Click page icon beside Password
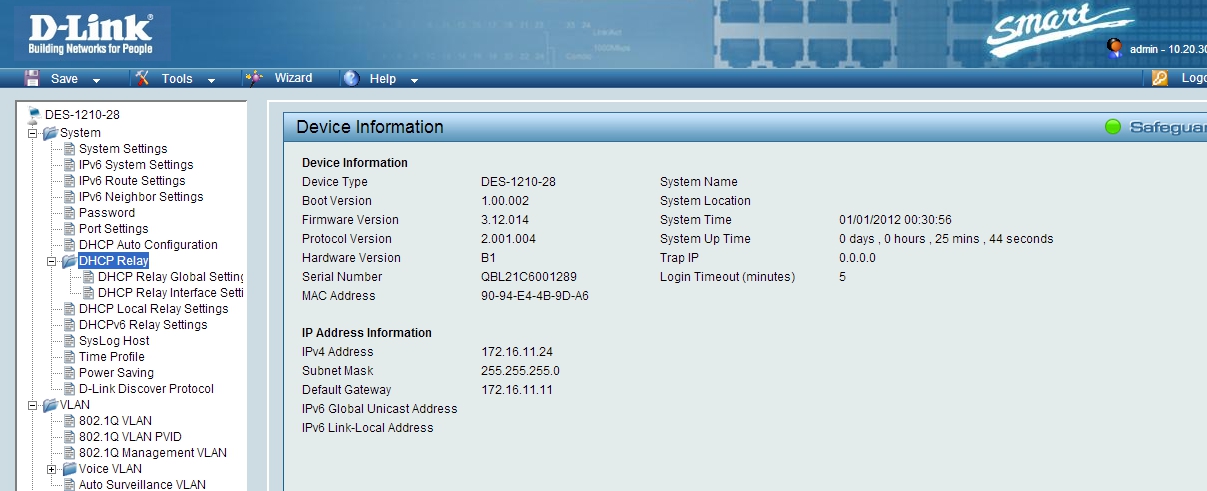Viewport: 1207px width, 491px height. 70,212
